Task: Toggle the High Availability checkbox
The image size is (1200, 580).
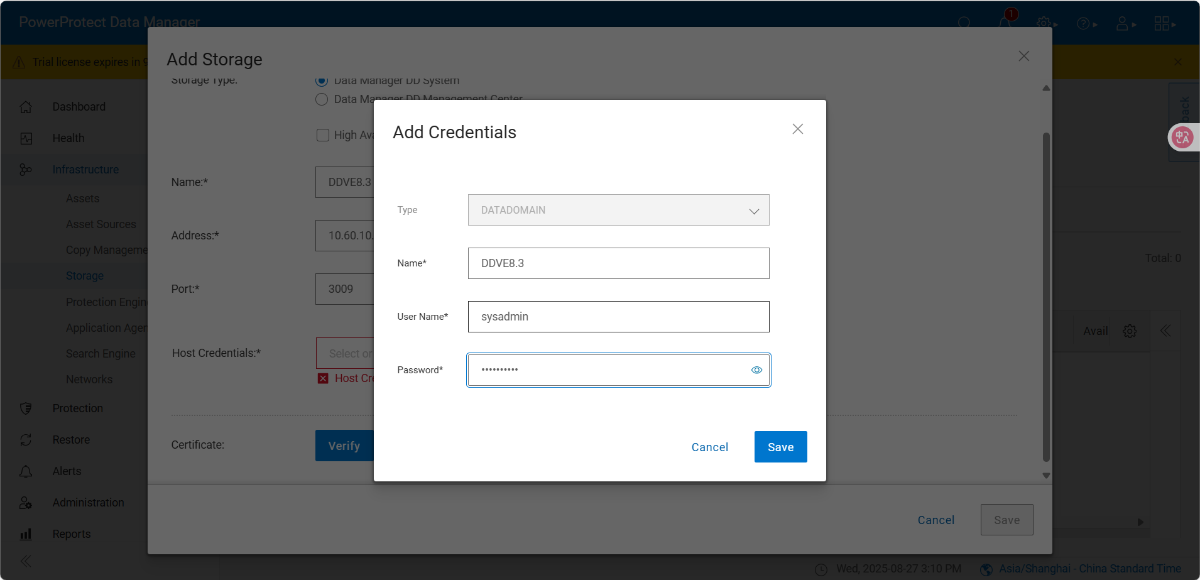Action: point(322,135)
